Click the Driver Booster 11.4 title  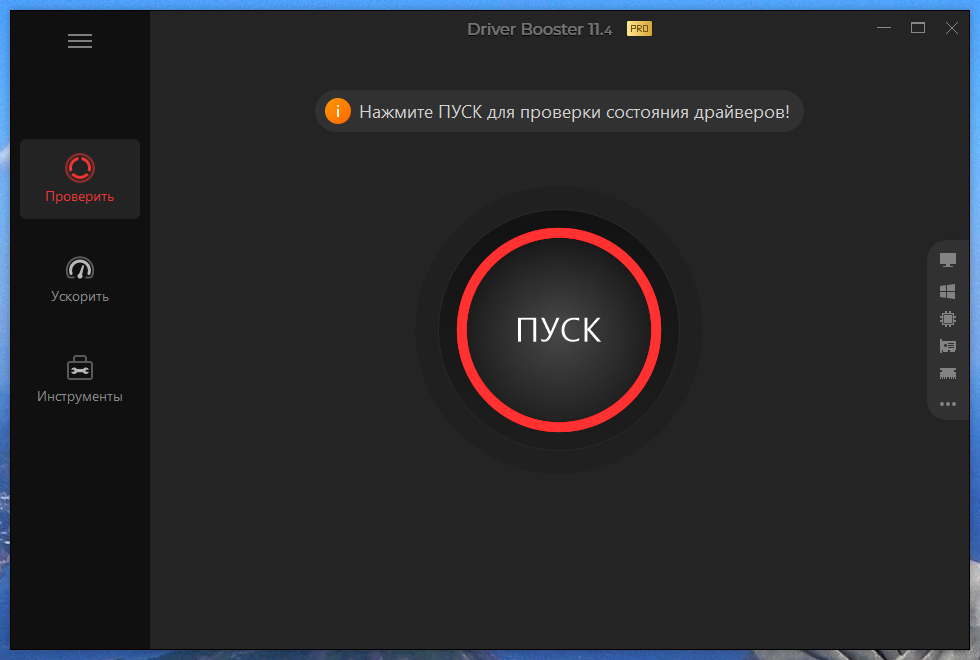[x=539, y=29]
